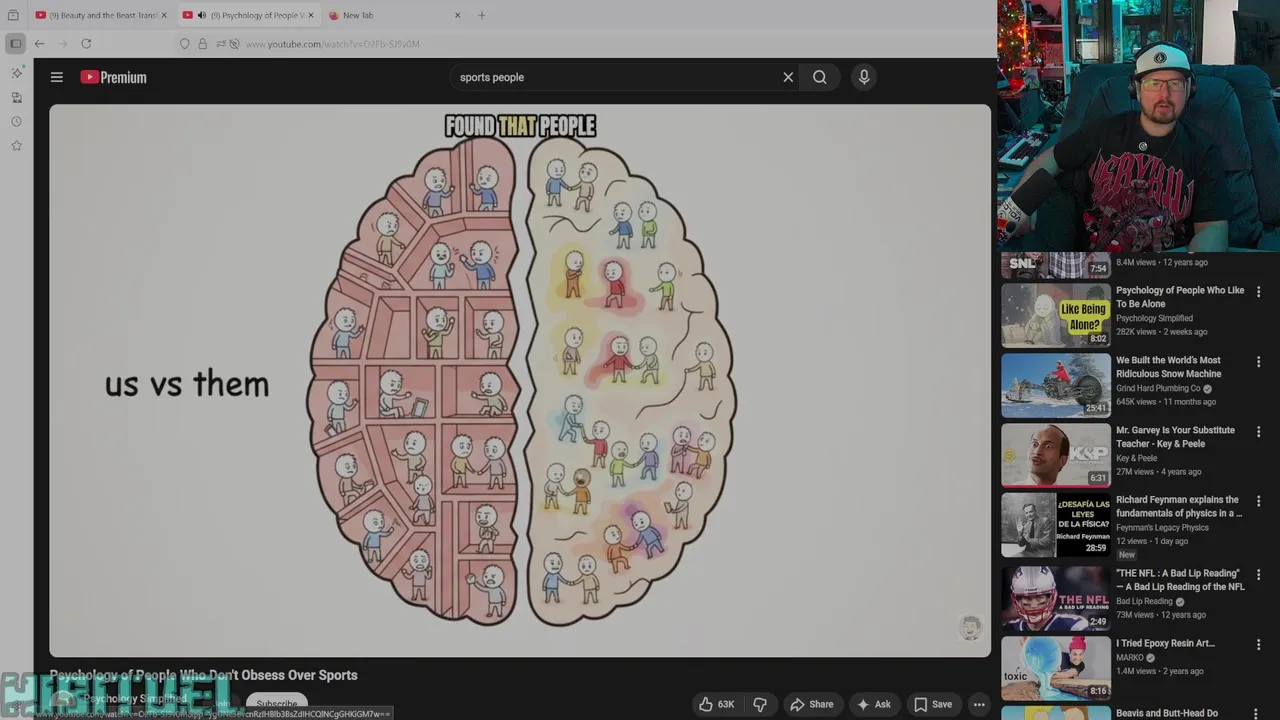Open options menu for Psychology Alone video

pos(1259,292)
